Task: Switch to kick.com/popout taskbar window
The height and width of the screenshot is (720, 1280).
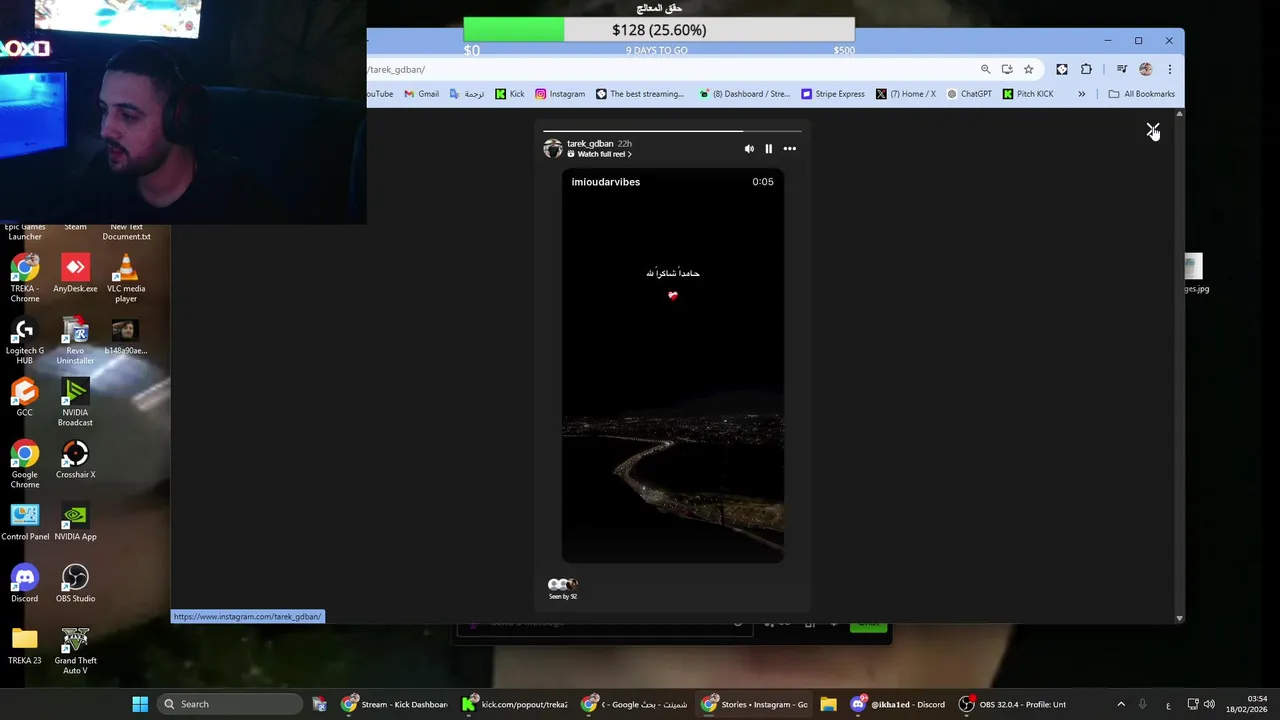Action: pos(515,704)
